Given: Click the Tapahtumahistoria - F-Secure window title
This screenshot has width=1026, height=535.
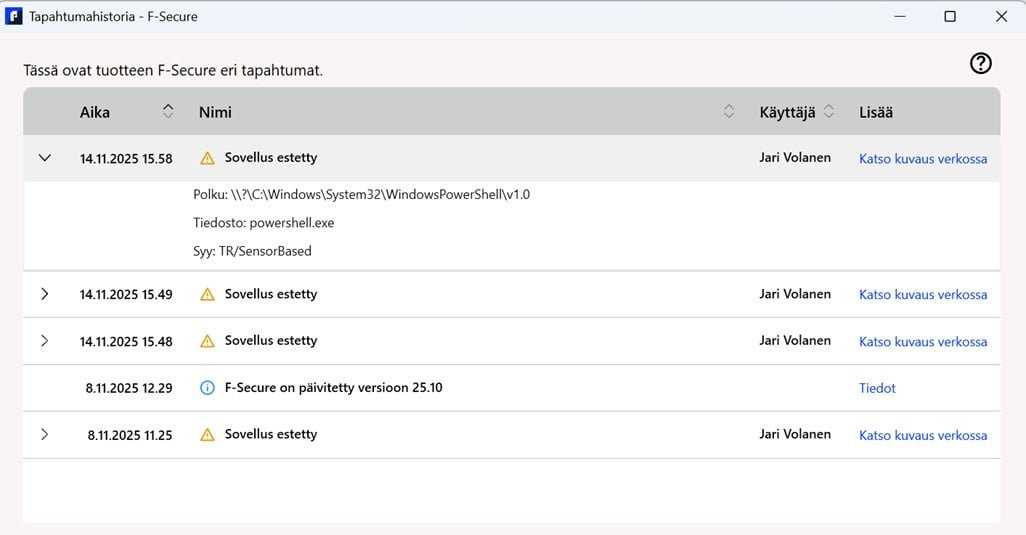Looking at the screenshot, I should (x=113, y=17).
